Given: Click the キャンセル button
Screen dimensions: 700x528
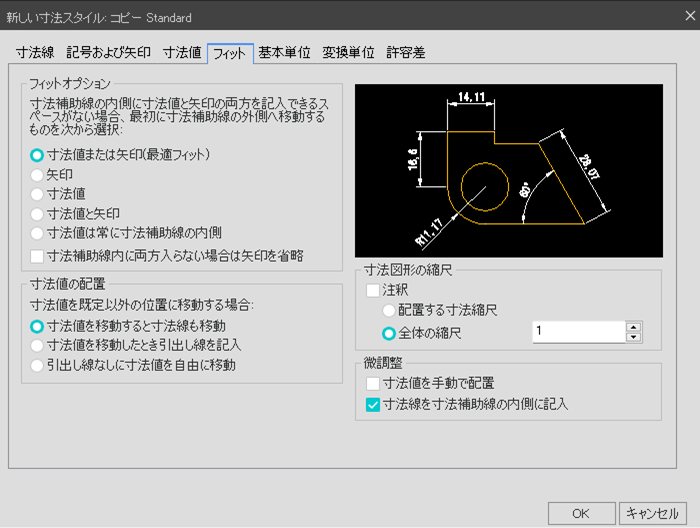Looking at the screenshot, I should [652, 514].
